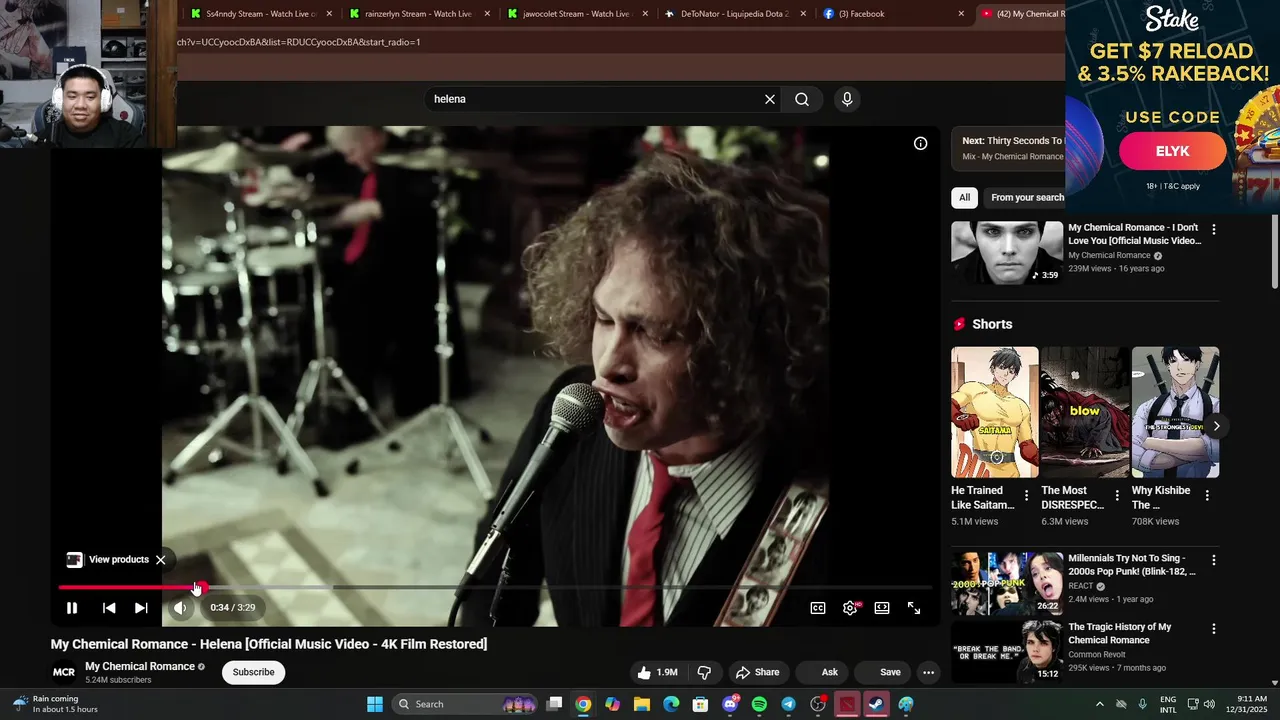The width and height of the screenshot is (1280, 720).
Task: Open MCR channel avatar
Action: [x=64, y=672]
